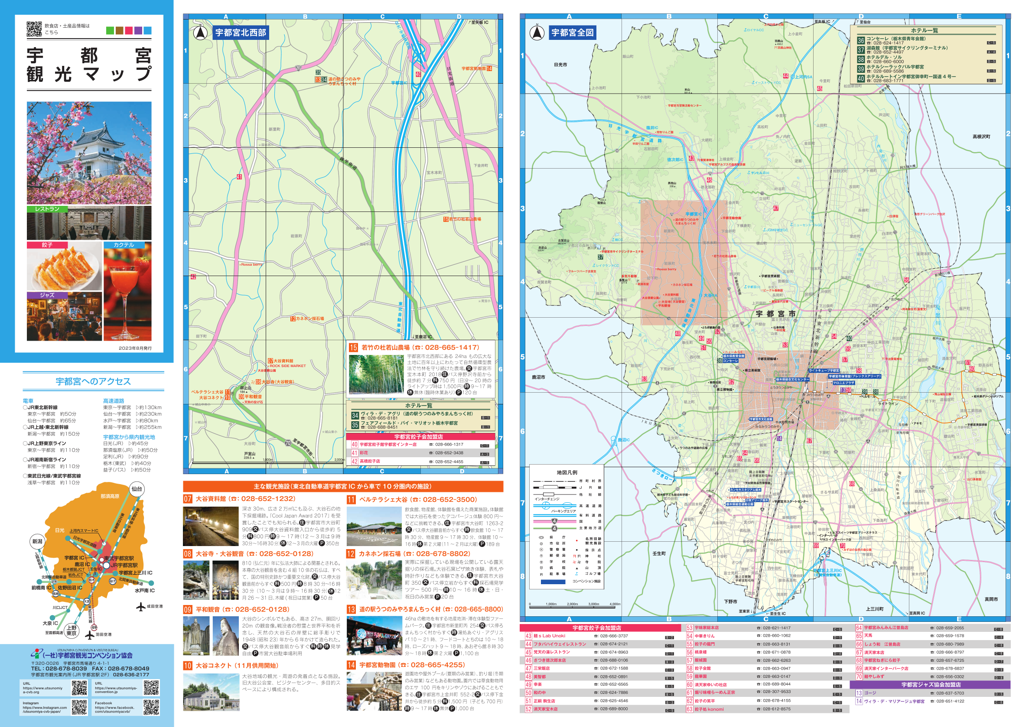Click the QR code for utsunomiya-cvb.org

point(79,687)
